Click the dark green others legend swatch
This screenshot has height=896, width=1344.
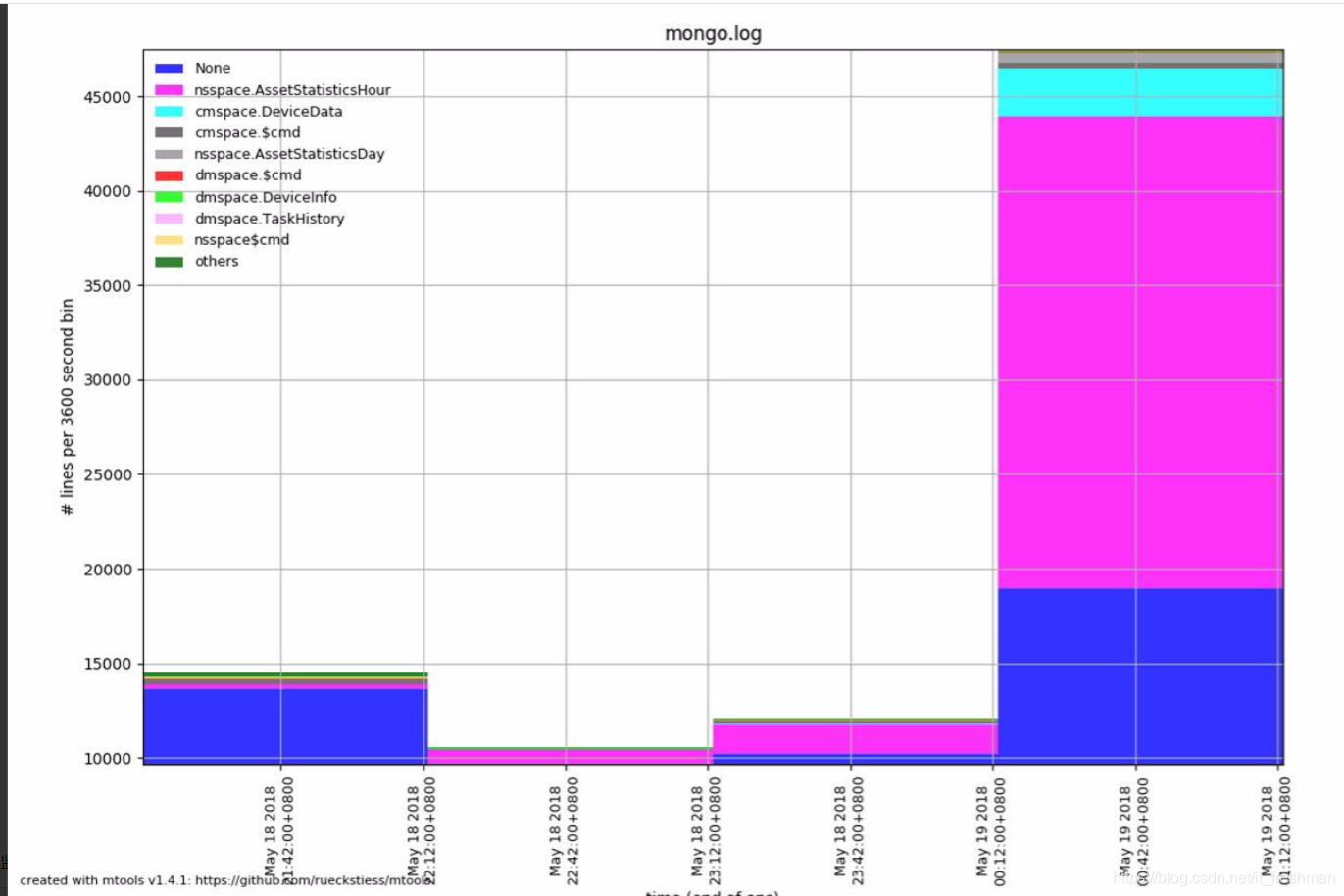click(169, 262)
